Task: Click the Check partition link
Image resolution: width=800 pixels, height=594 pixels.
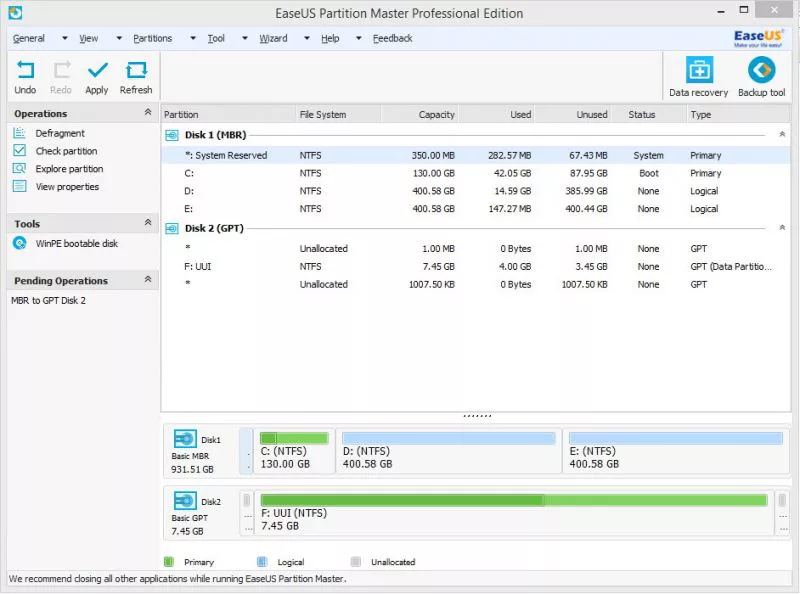Action: [x=66, y=151]
